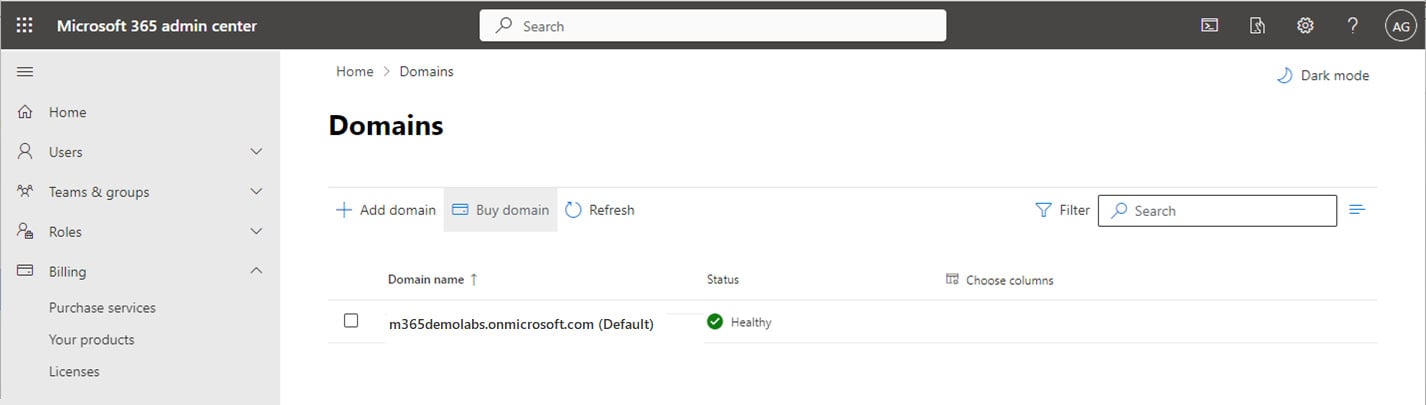Open the help question mark icon
The image size is (1426, 405).
click(1353, 26)
